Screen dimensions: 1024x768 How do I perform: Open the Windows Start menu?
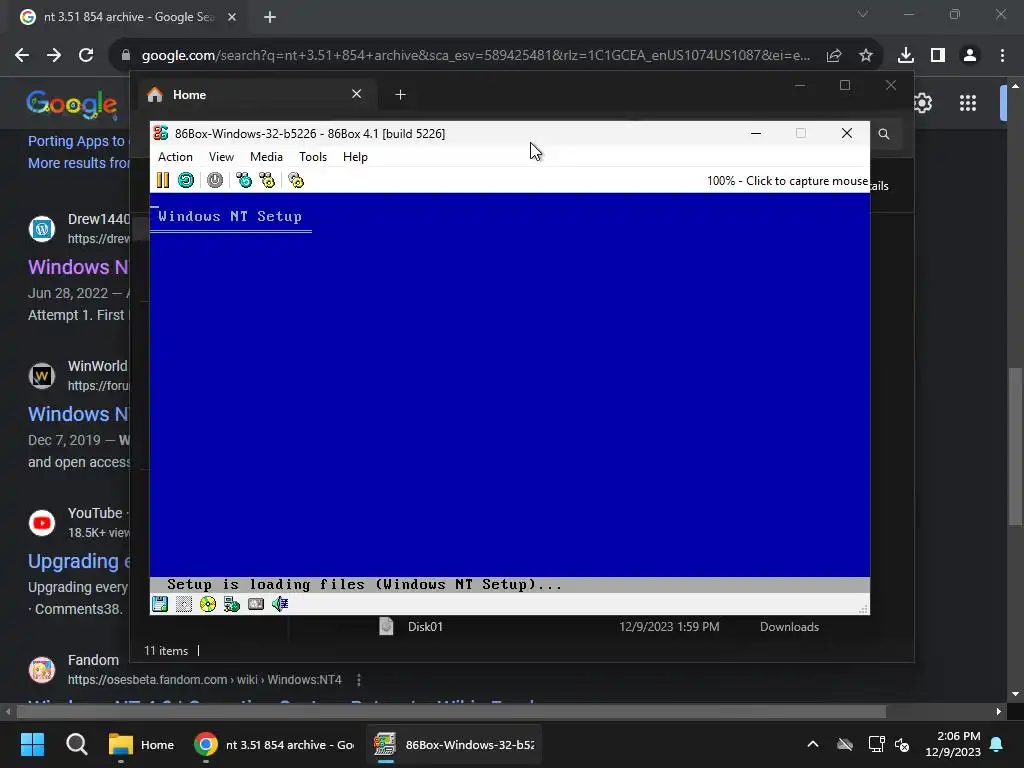click(33, 744)
